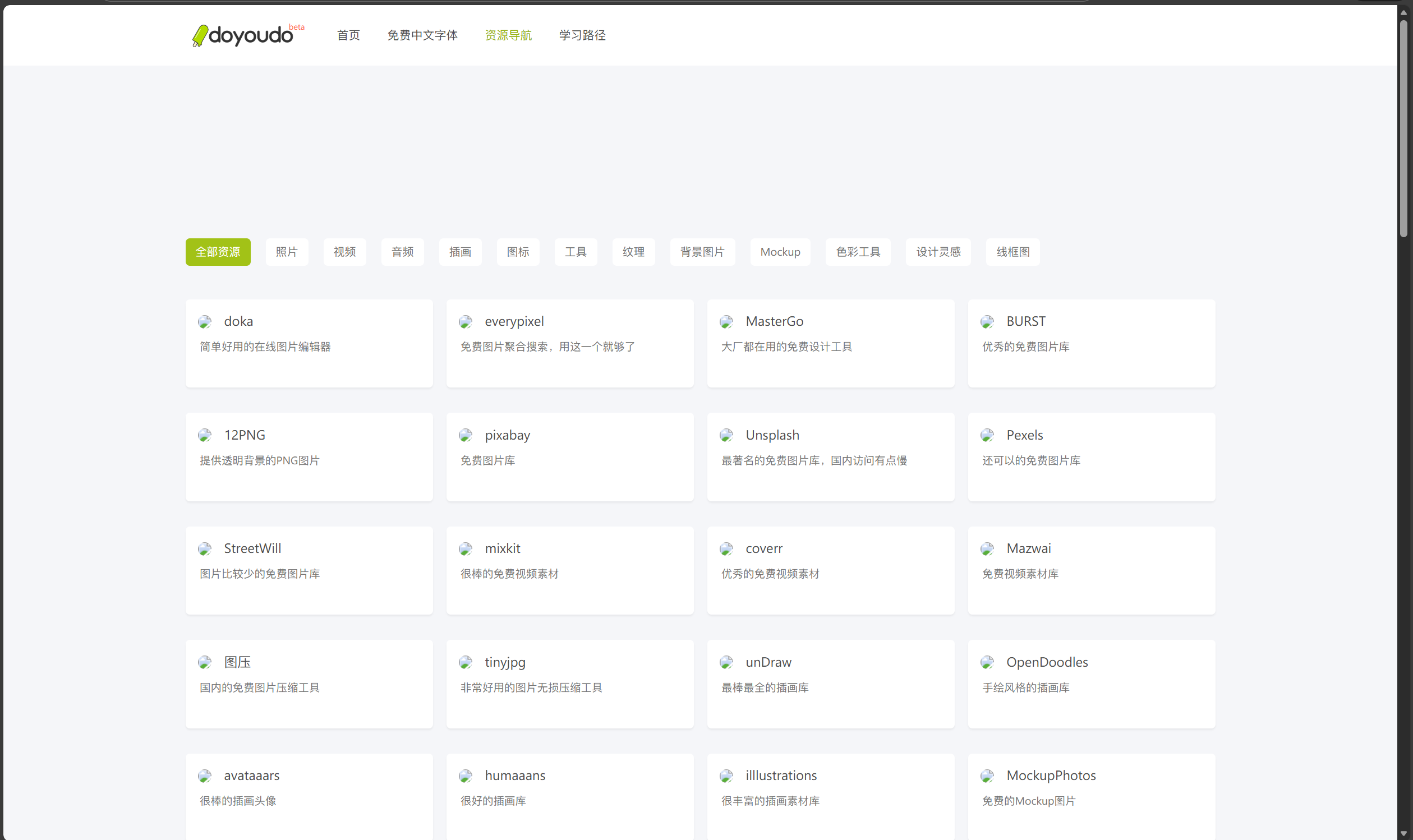Viewport: 1413px width, 840px height.
Task: Select the 色彩工具 category
Action: coord(858,252)
